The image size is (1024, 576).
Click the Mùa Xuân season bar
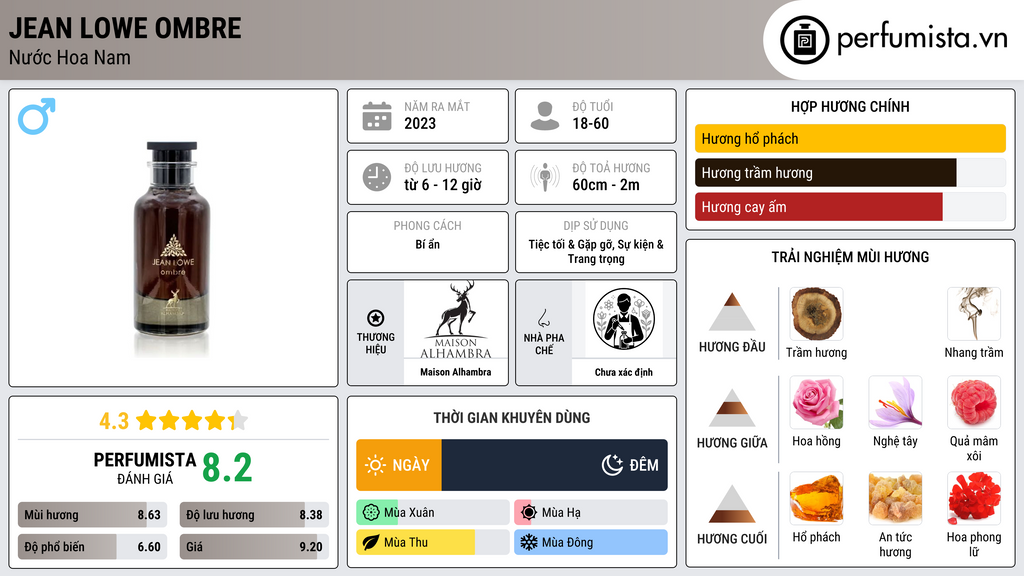point(432,513)
